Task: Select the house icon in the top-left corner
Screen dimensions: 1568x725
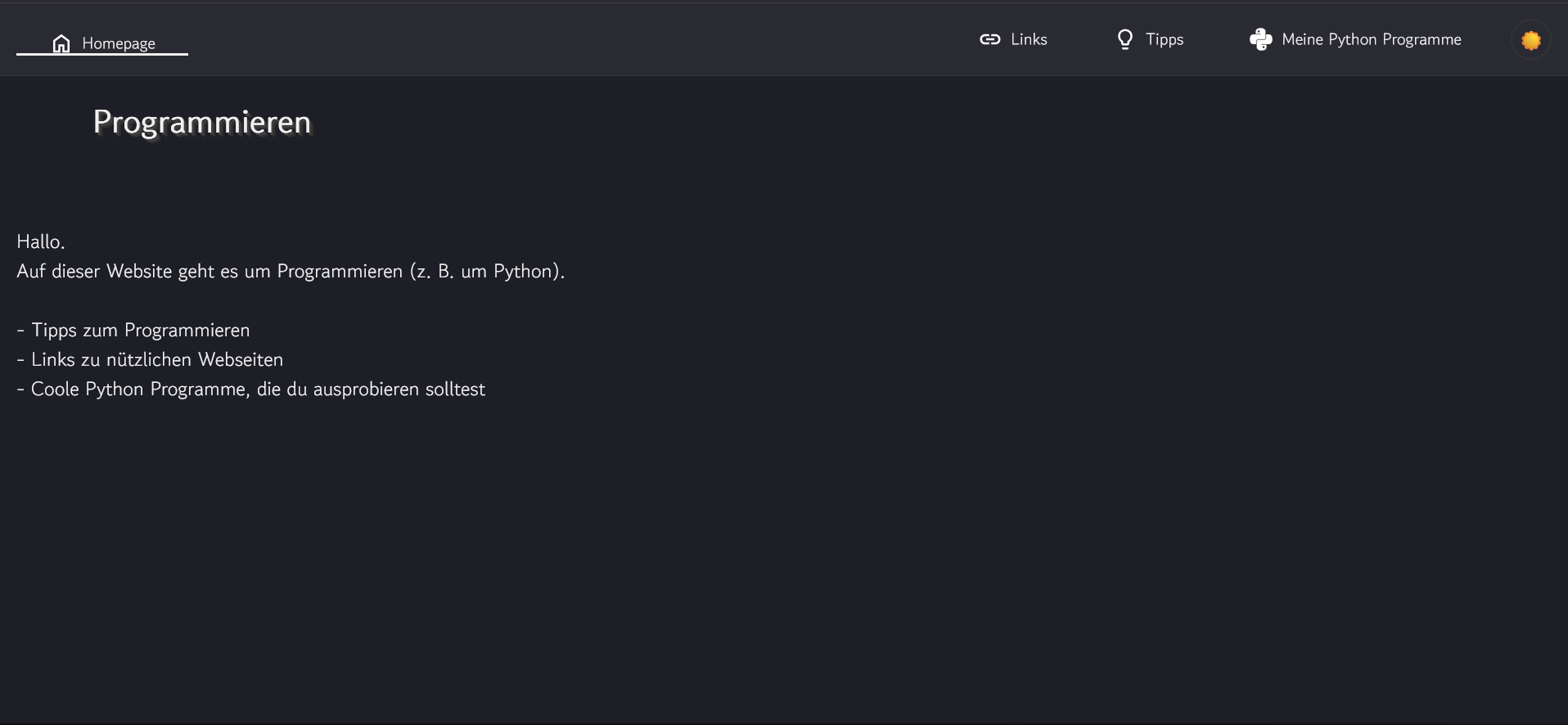Action: [x=62, y=43]
